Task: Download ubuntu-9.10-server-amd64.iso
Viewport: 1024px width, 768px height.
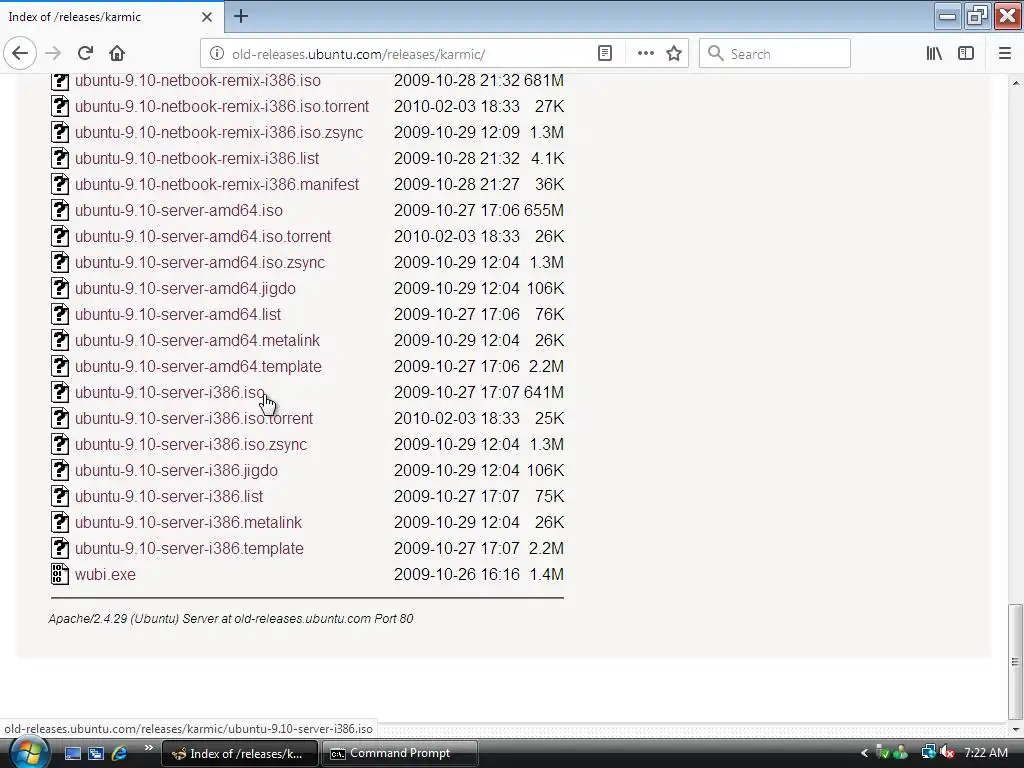Action: pos(179,210)
